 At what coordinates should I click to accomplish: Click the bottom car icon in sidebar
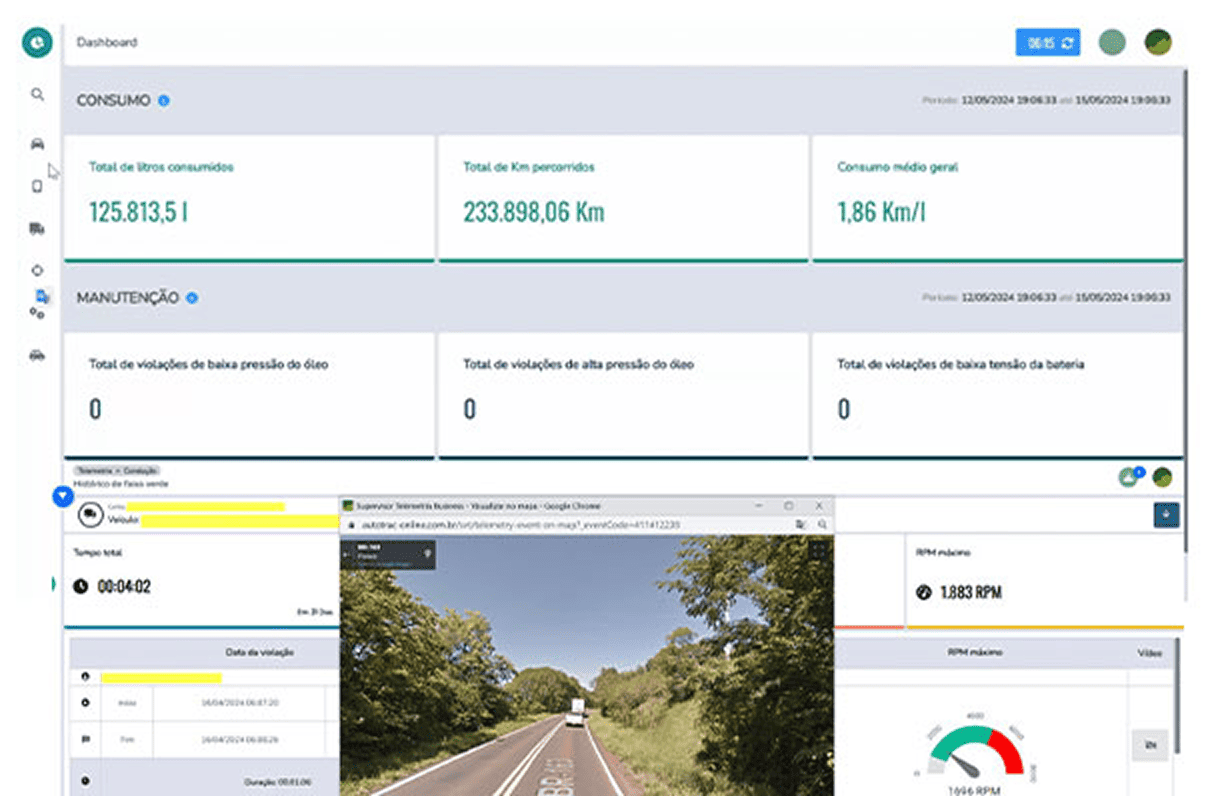pyautogui.click(x=37, y=356)
